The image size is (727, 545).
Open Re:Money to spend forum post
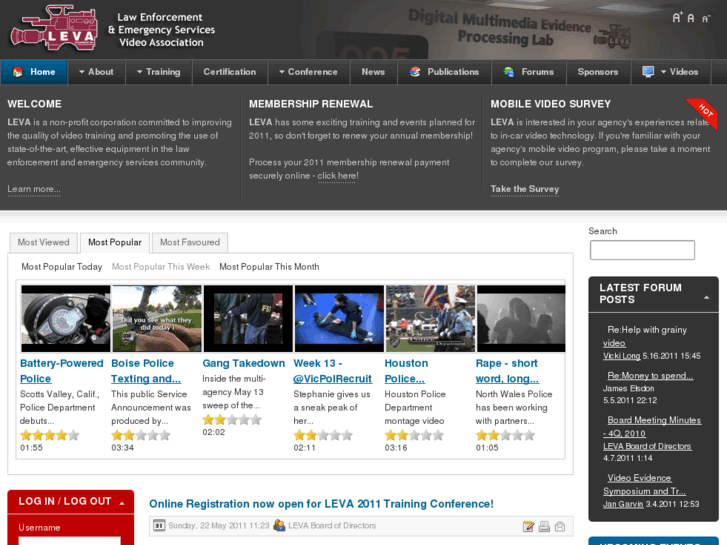tap(650, 376)
